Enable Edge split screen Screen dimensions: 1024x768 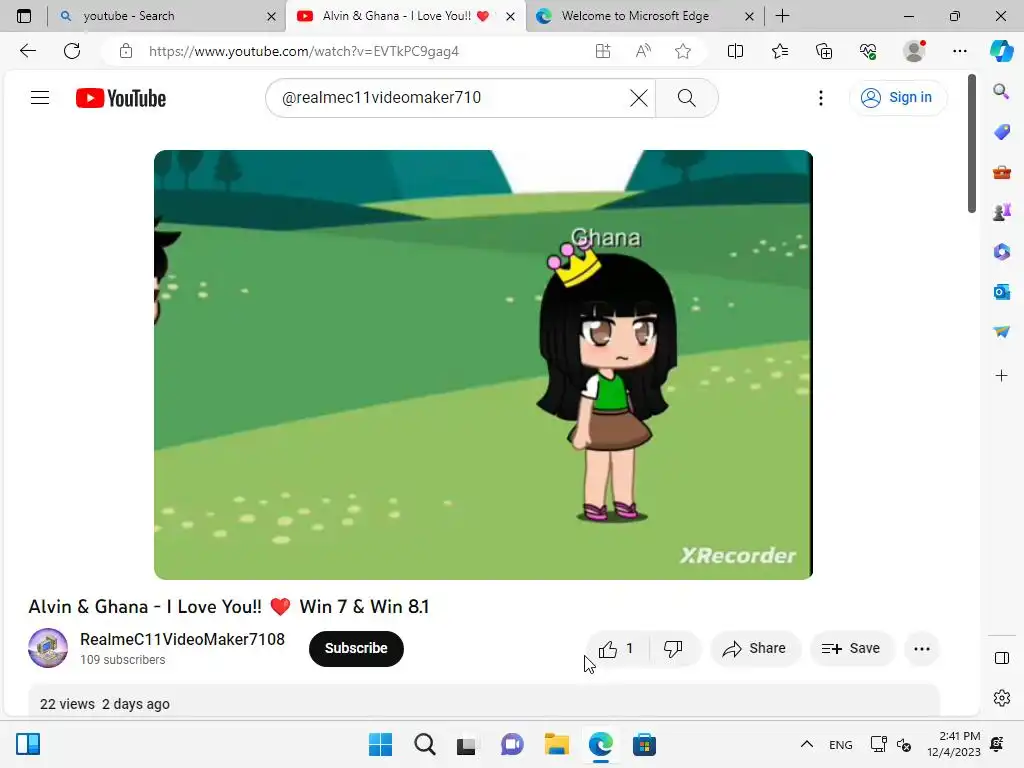point(735,51)
